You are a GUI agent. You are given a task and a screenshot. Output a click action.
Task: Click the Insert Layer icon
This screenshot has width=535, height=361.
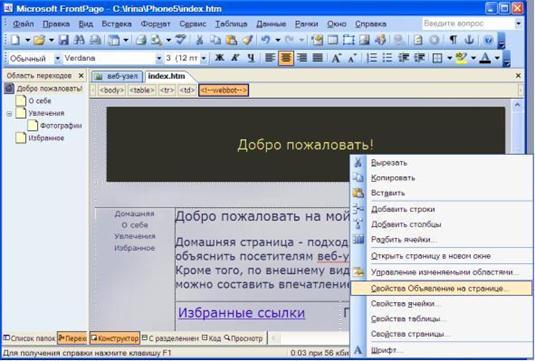pyautogui.click(x=349, y=40)
